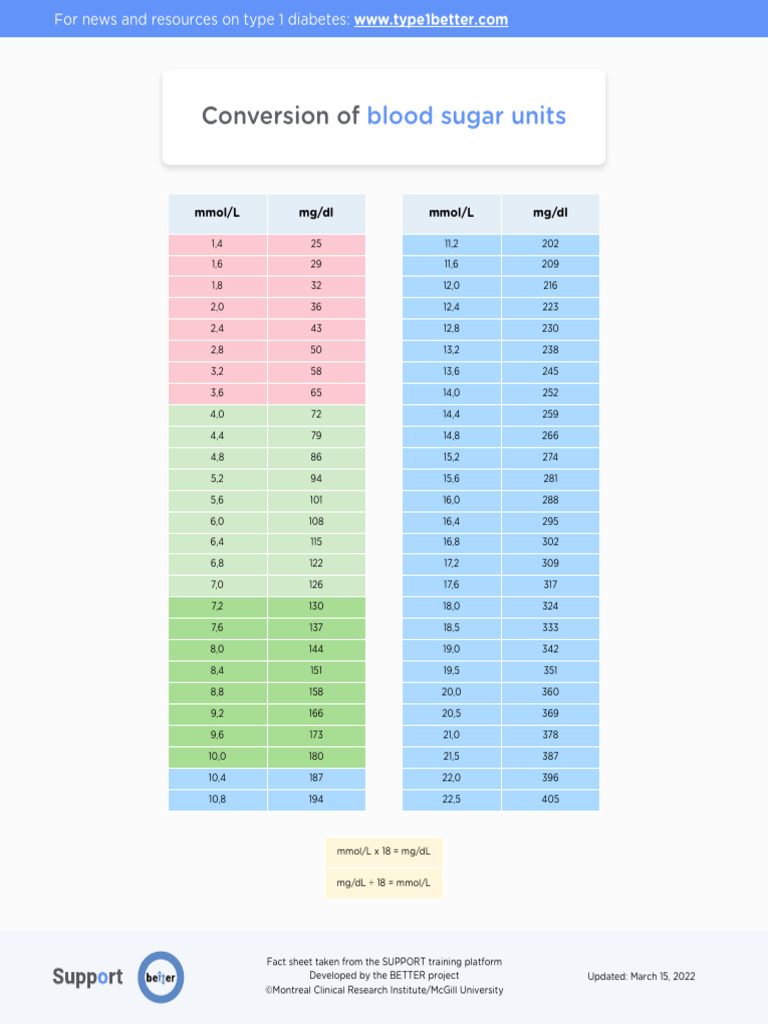Click the Conversion of blood sugar units title
The height and width of the screenshot is (1024, 768).
(384, 116)
